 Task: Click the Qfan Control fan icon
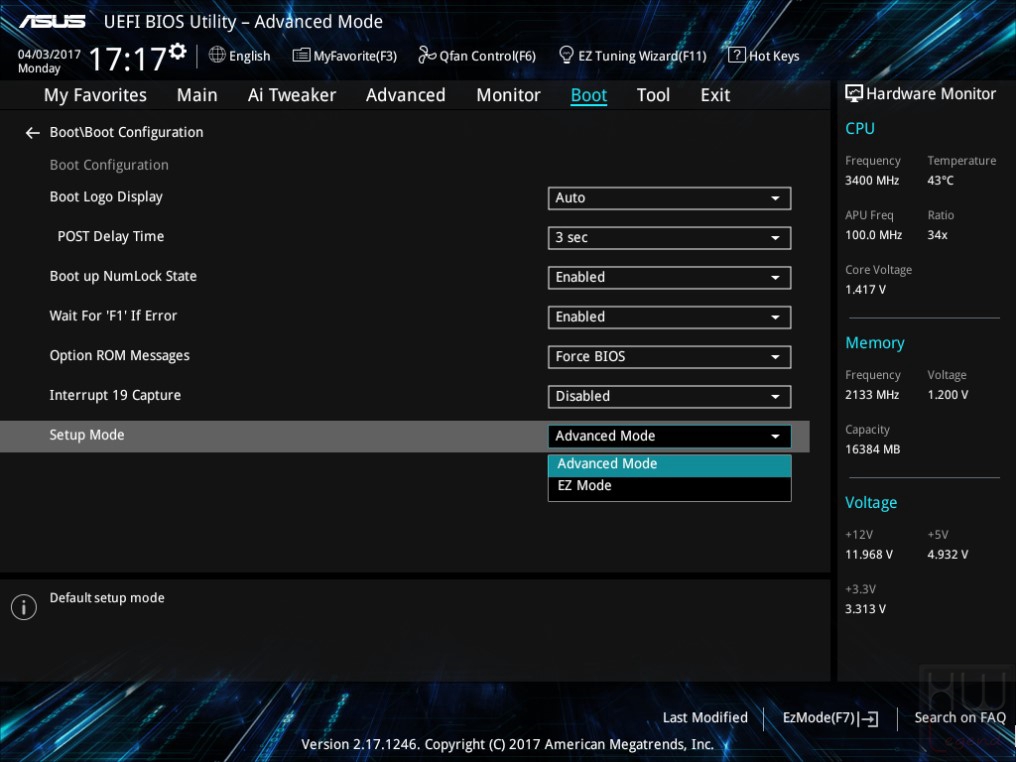point(426,55)
